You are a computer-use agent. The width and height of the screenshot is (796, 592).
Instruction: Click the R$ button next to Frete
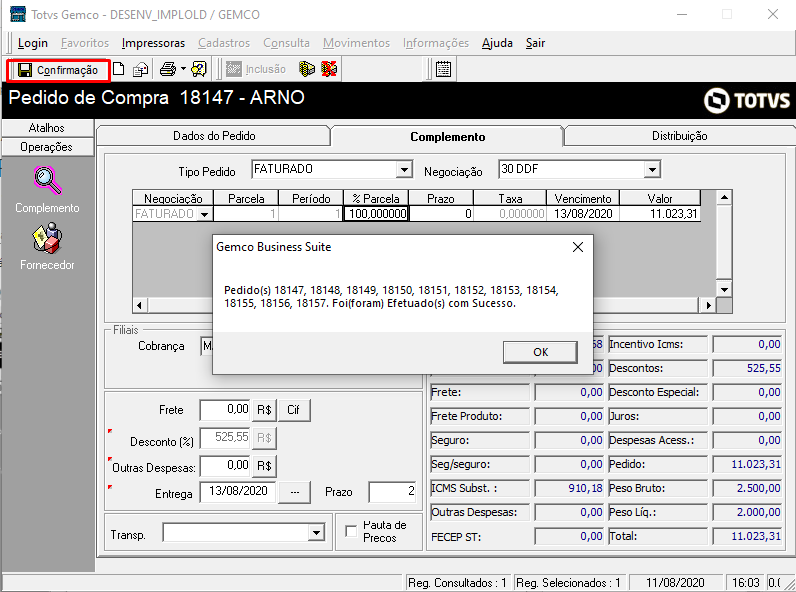[x=264, y=410]
